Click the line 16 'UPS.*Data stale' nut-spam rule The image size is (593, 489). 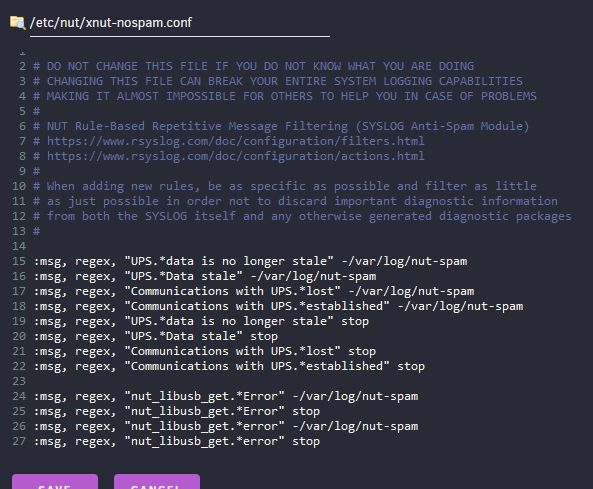(x=205, y=276)
